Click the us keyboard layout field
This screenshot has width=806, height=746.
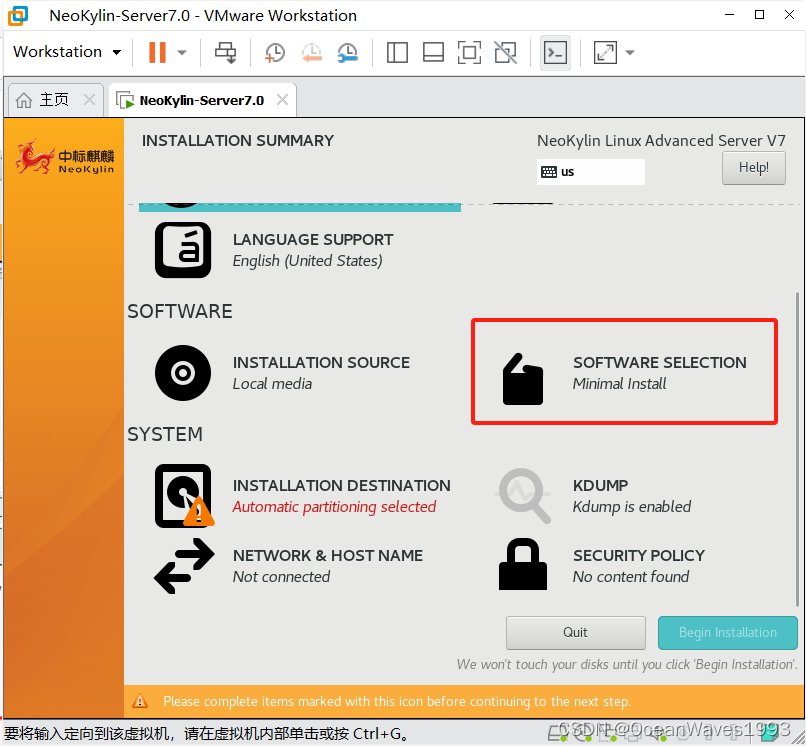coord(591,172)
